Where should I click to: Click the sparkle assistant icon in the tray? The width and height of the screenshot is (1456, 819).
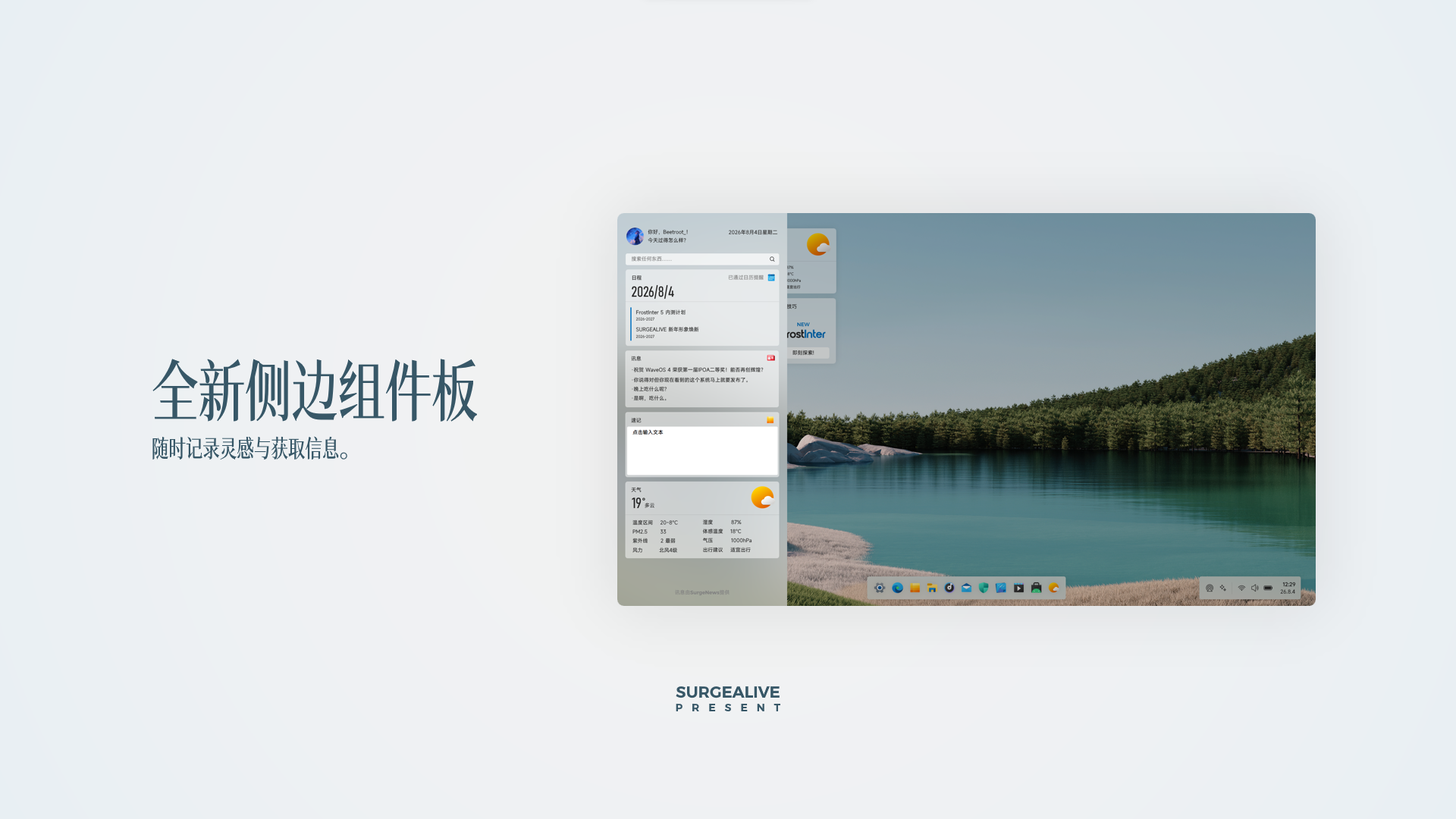(1222, 588)
